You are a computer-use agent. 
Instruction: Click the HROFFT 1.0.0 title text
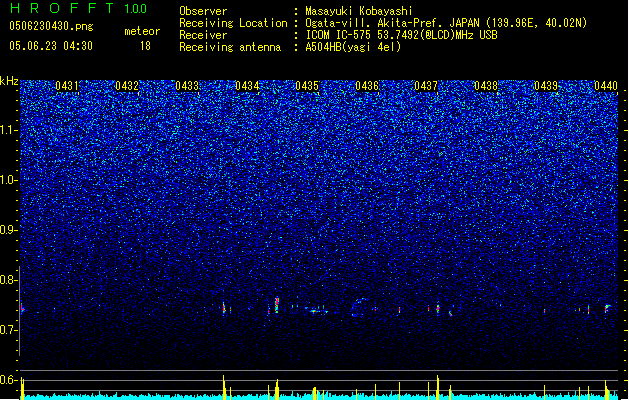tap(78, 8)
